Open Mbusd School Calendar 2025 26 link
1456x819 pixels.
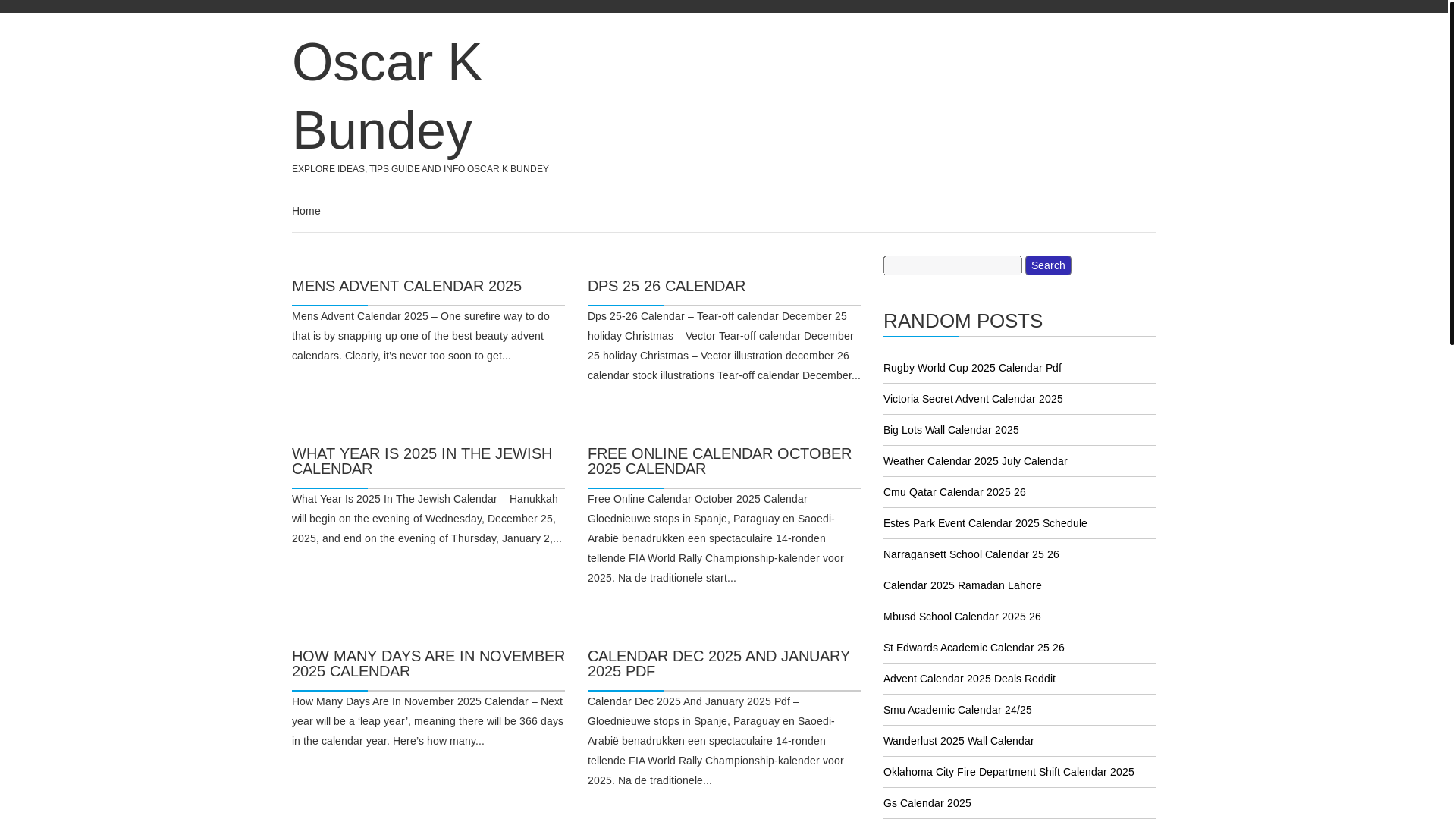[x=962, y=617]
